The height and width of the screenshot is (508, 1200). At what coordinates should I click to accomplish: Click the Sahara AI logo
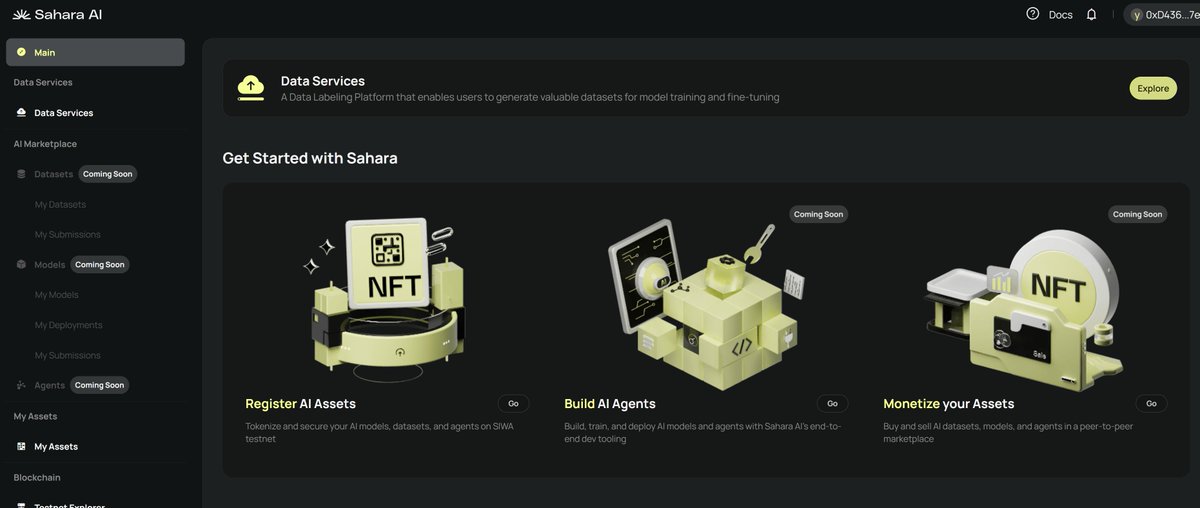(57, 14)
